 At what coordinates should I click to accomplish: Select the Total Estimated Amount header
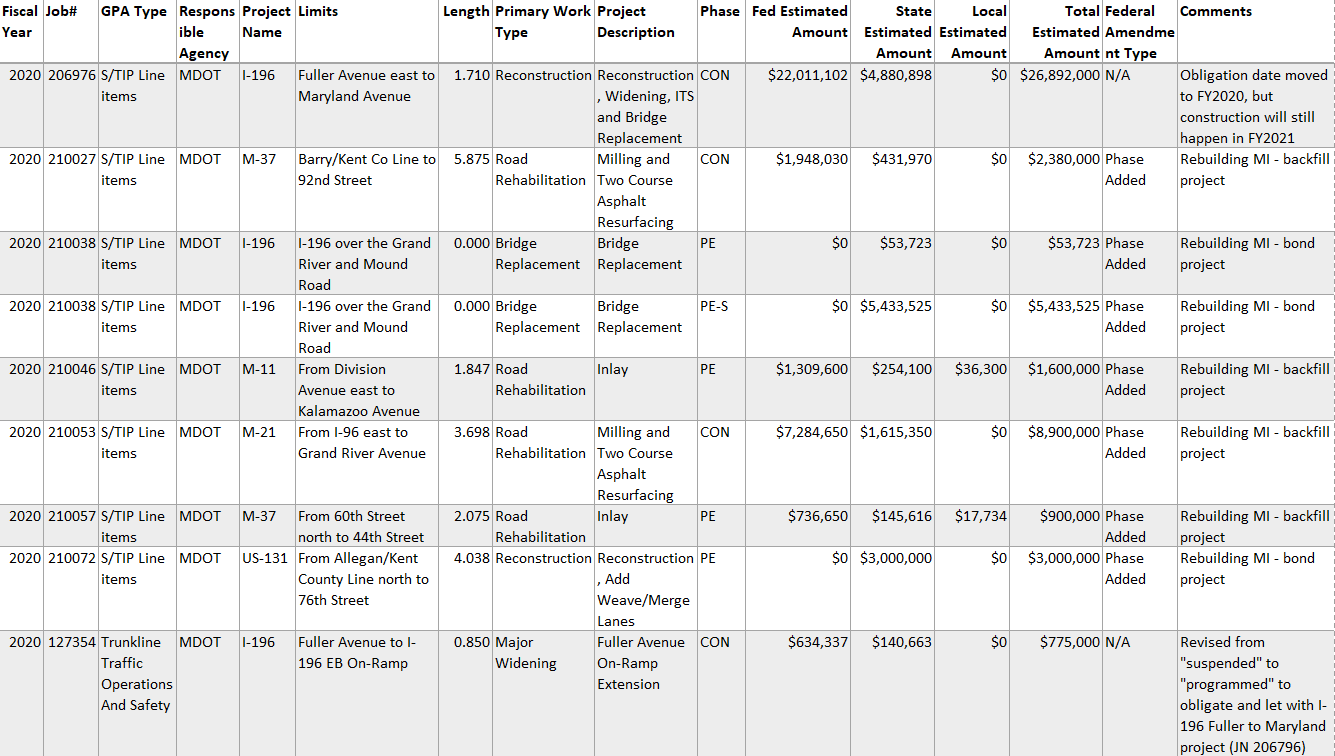pos(1056,32)
